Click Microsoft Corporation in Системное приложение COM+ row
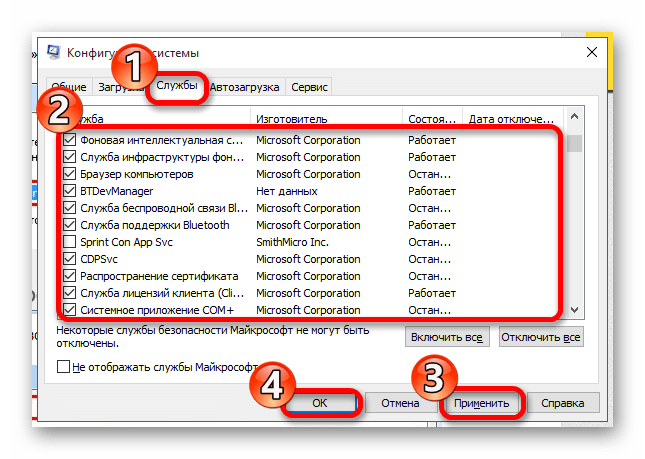645x459 pixels. (x=308, y=310)
